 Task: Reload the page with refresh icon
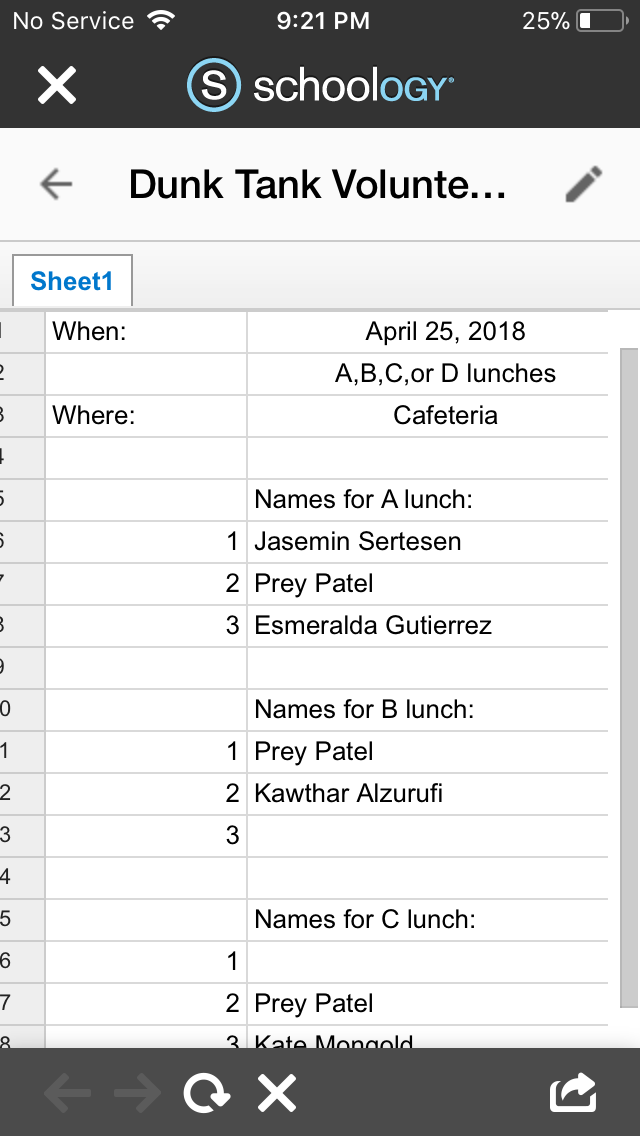point(206,1093)
